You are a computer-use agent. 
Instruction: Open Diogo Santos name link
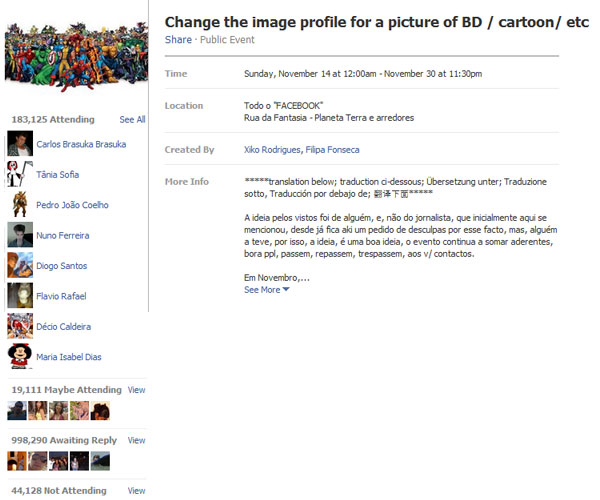(62, 266)
